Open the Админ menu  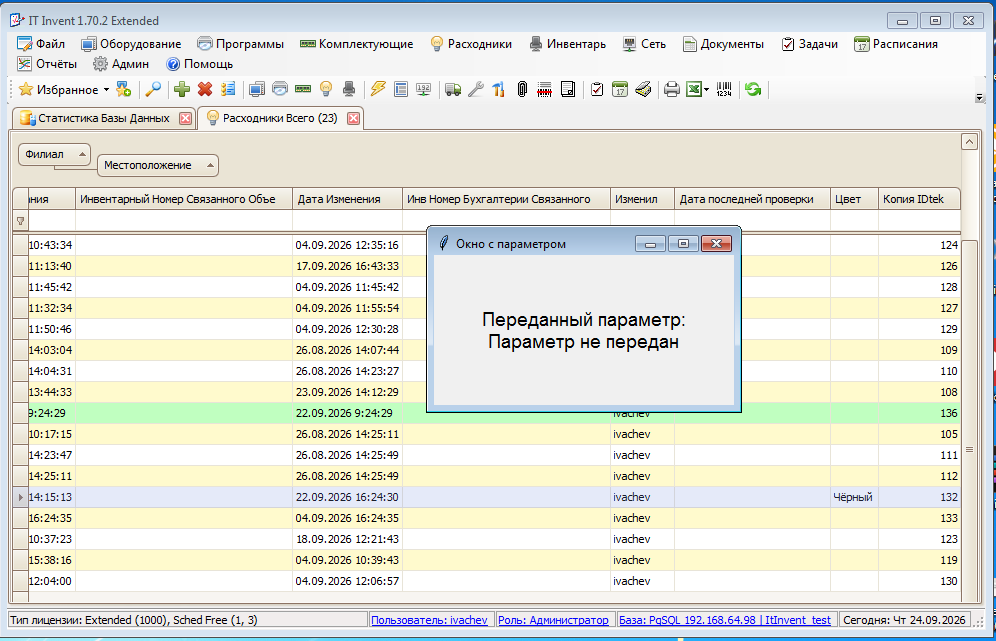pos(121,64)
